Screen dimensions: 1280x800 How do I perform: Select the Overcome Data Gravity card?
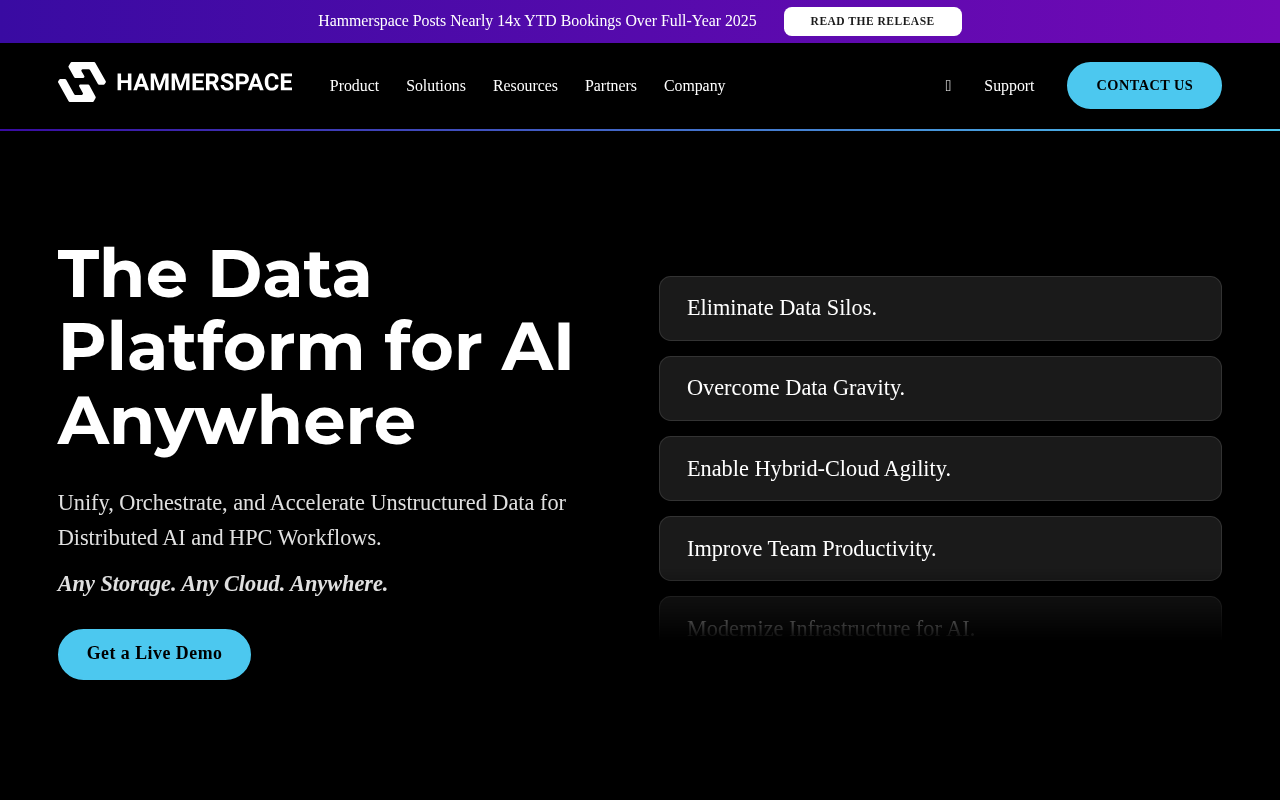tap(940, 388)
